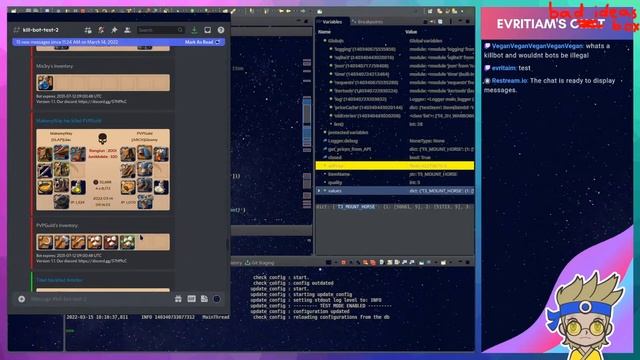This screenshot has width=640, height=360.
Task: Click the Name column header in Variables
Action: pos(324,32)
